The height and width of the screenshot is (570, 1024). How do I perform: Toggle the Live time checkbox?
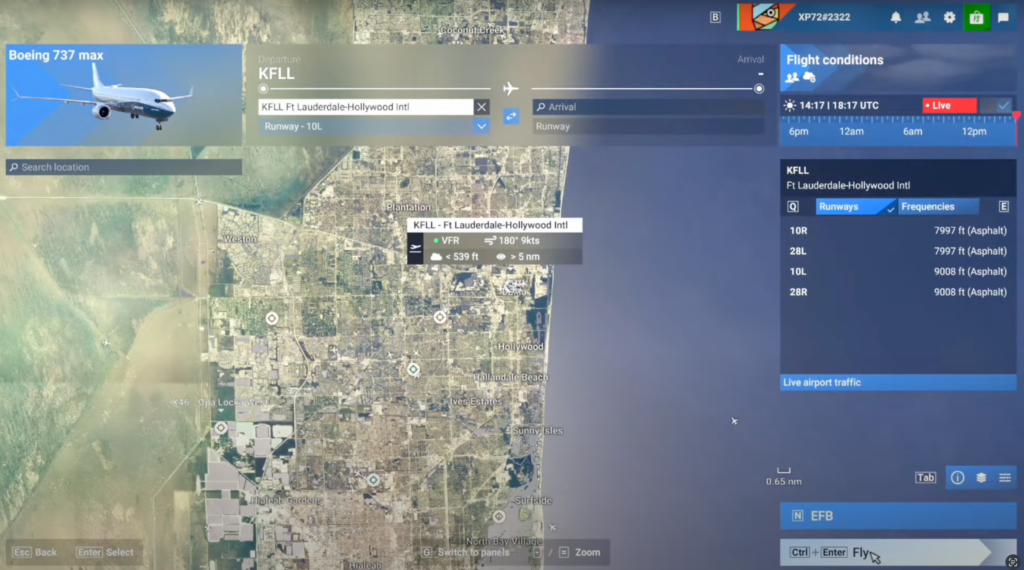(x=1003, y=105)
